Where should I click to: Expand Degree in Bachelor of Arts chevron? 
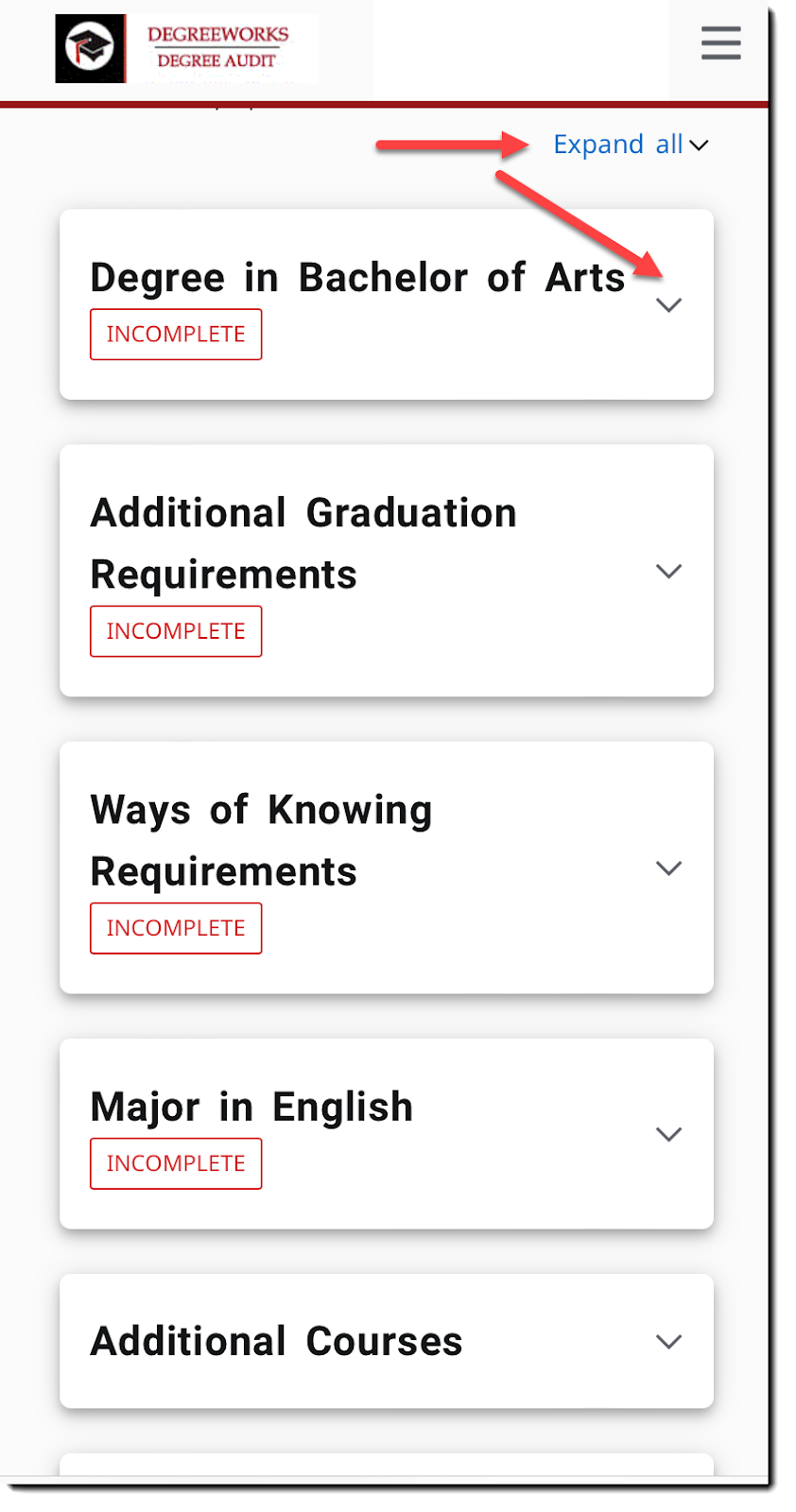coord(668,305)
